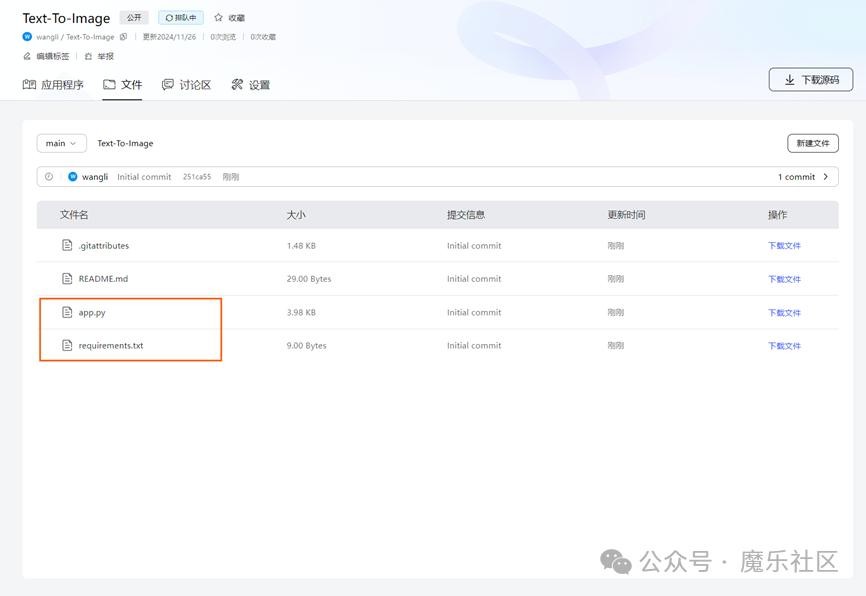Open the main branch dropdown
The height and width of the screenshot is (596, 866).
click(61, 143)
